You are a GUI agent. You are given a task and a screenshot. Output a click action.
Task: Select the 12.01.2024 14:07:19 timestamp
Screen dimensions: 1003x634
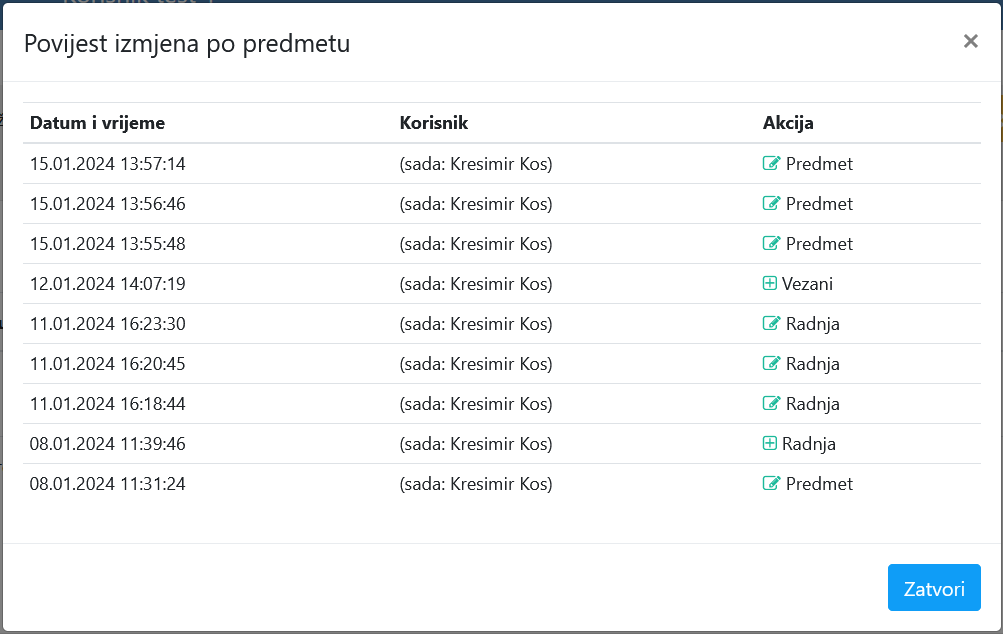[108, 284]
